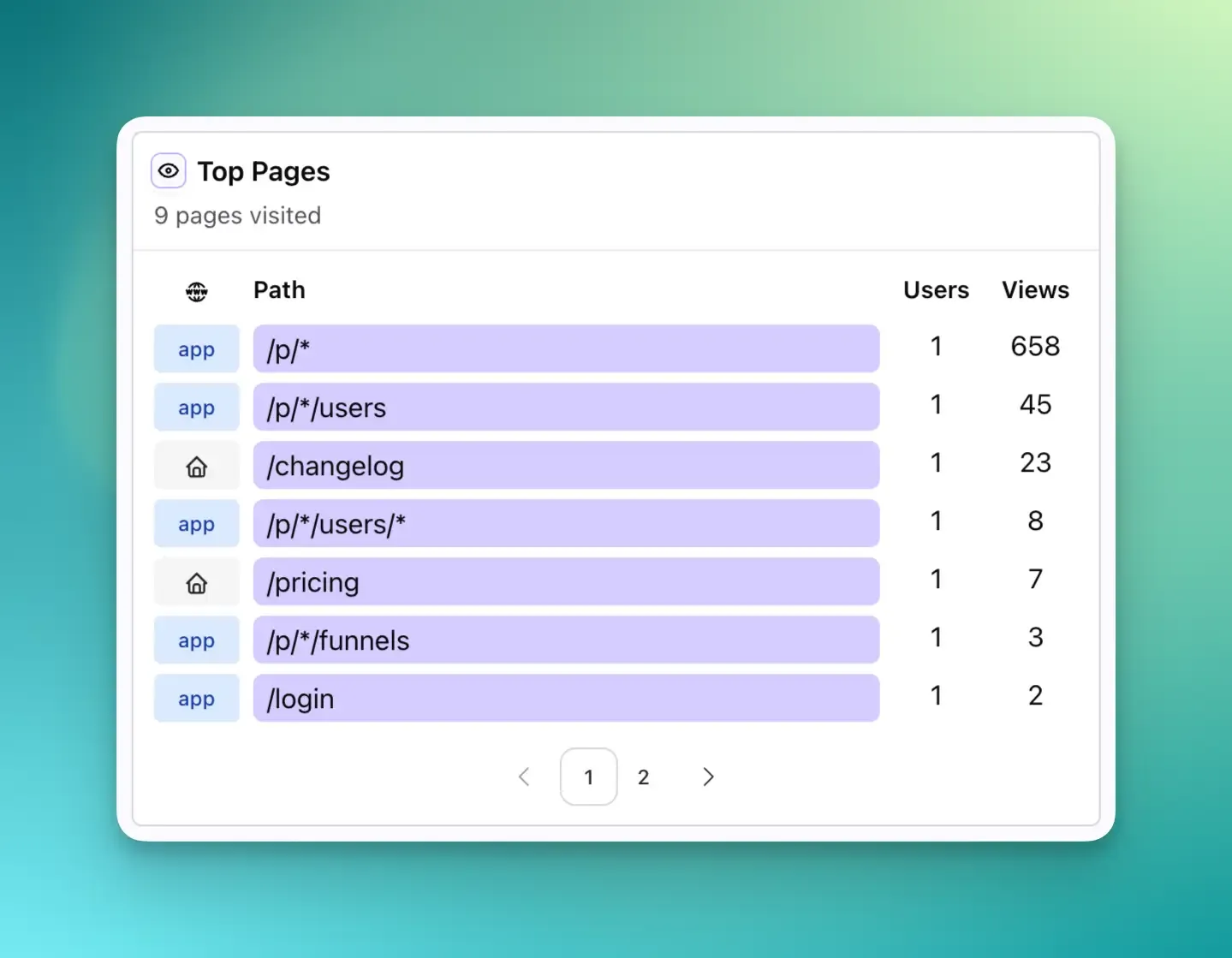Click the Views column header
Viewport: 1232px width, 958px height.
1035,290
